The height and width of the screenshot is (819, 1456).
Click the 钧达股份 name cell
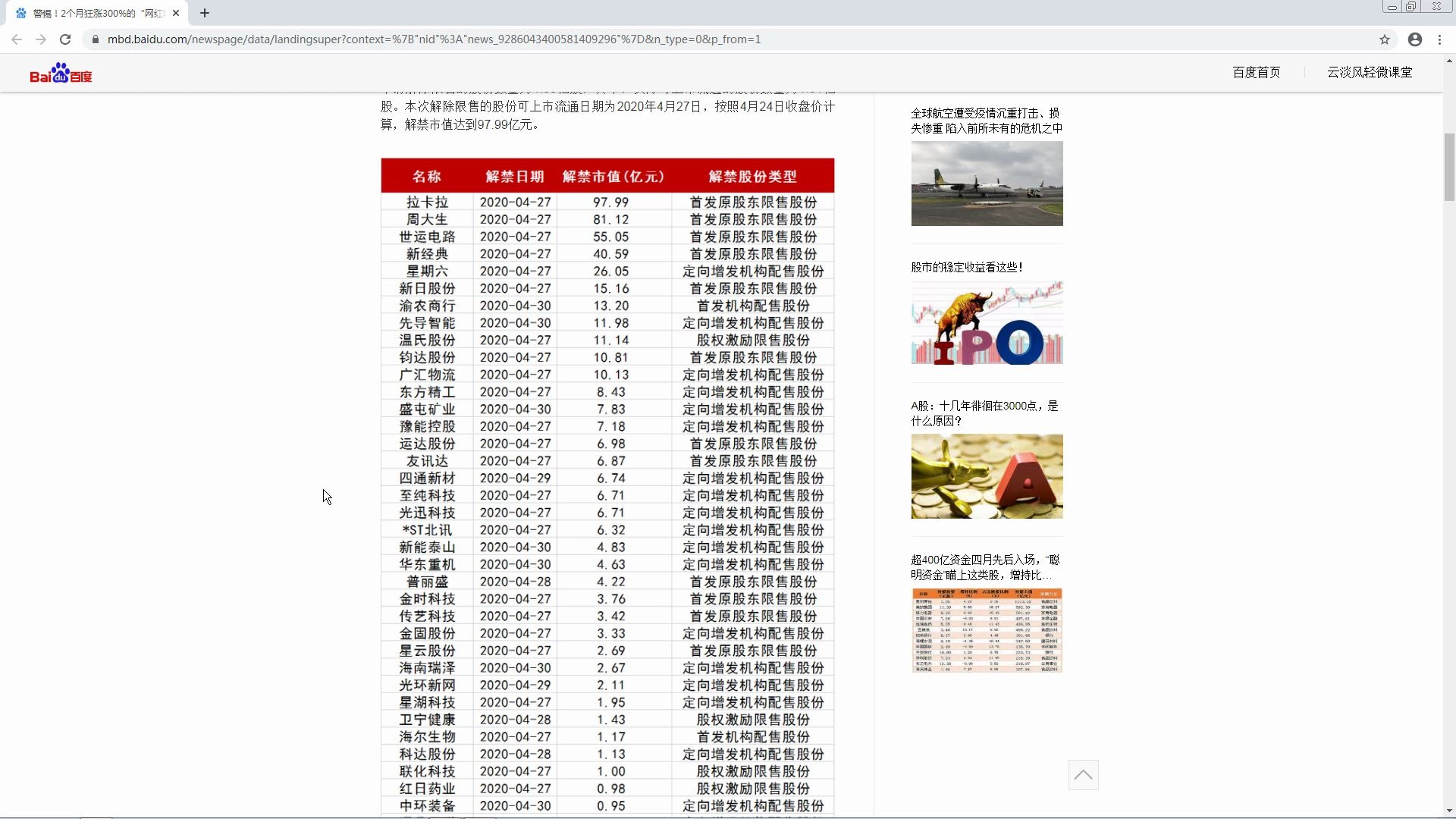click(427, 357)
